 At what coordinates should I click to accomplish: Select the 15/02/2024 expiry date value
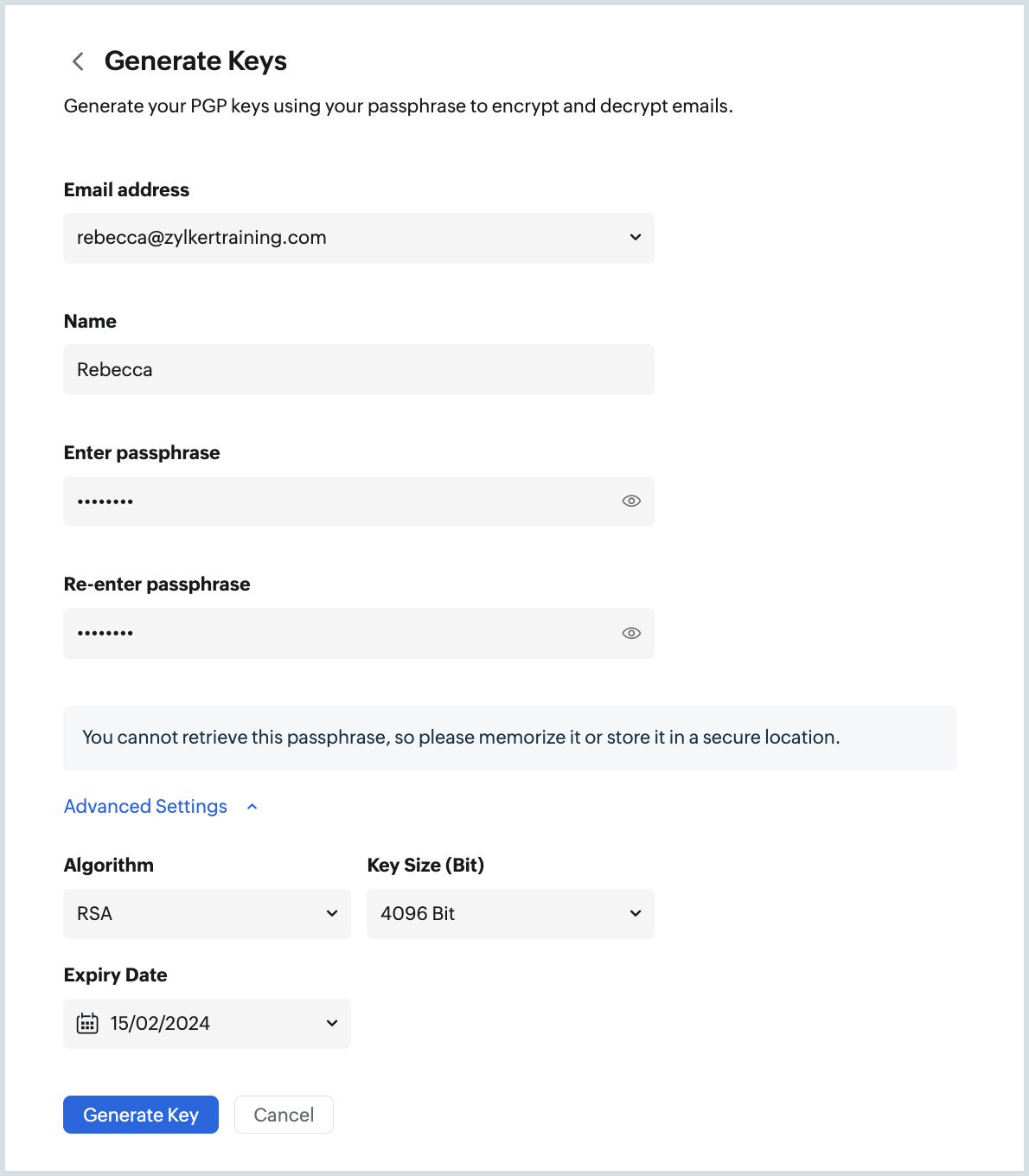point(161,1024)
